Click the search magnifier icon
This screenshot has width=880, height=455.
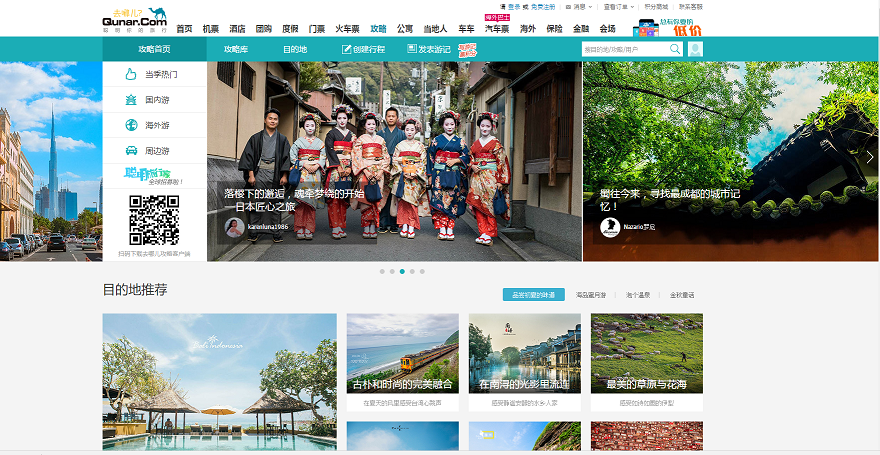[676, 49]
